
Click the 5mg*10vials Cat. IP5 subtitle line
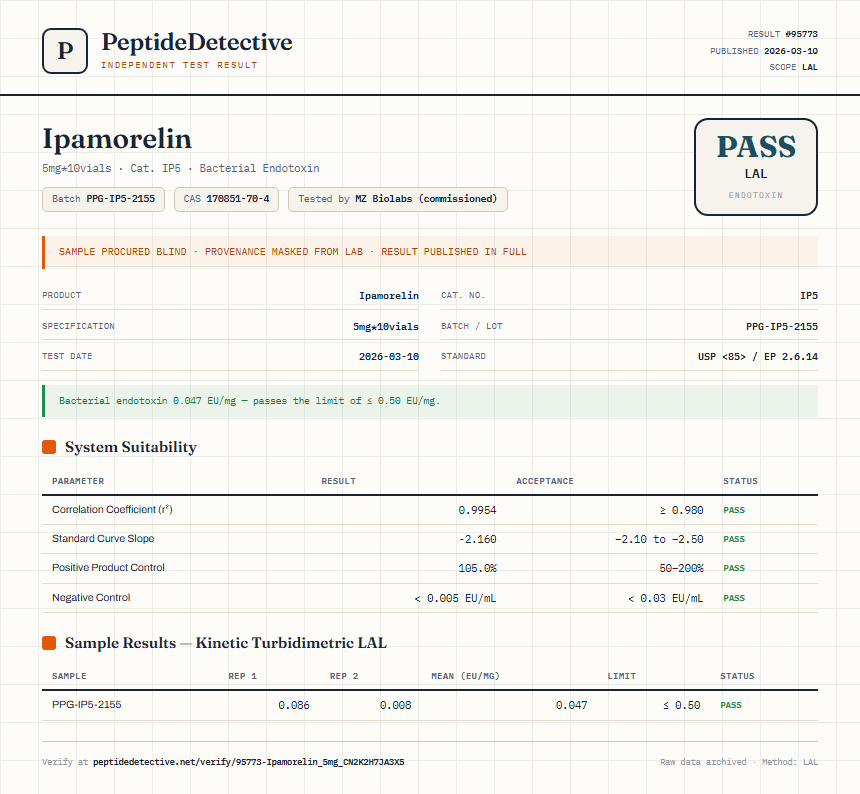[x=180, y=168]
